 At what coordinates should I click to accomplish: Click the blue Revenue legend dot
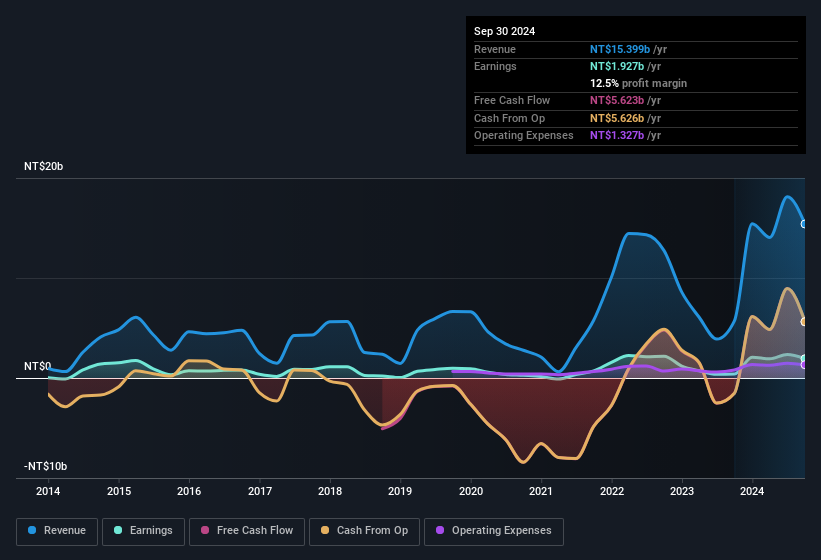coord(33,531)
